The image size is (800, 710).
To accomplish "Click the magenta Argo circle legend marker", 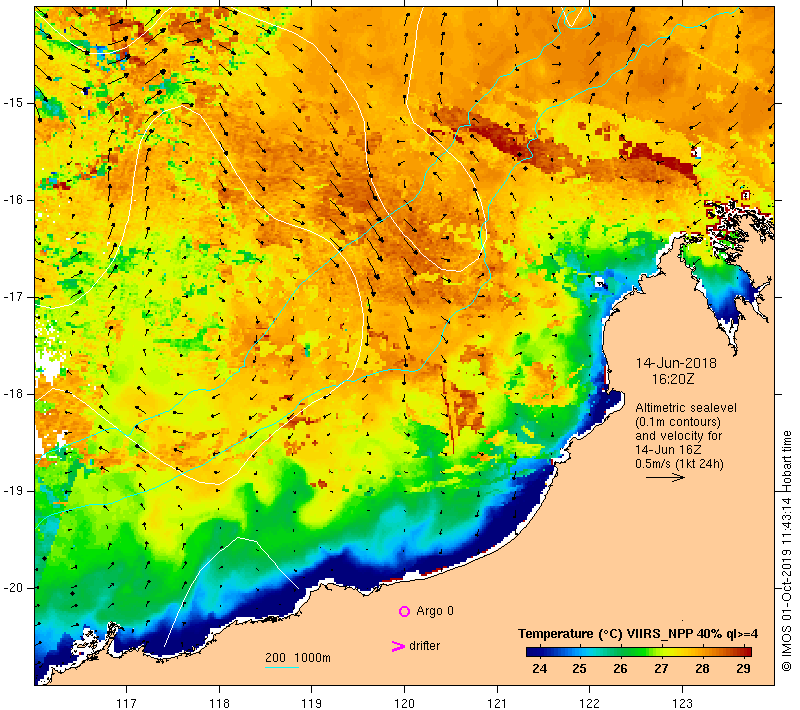I will 404,611.
